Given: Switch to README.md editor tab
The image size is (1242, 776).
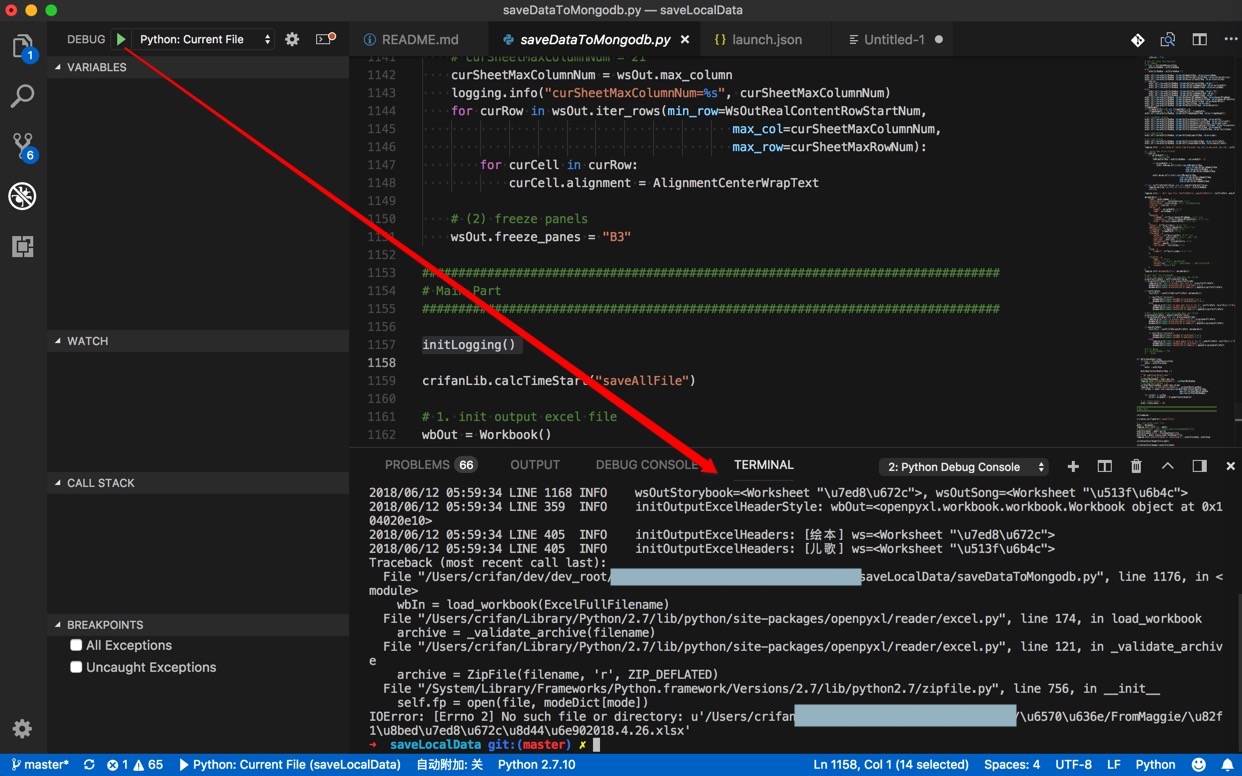Looking at the screenshot, I should point(411,40).
